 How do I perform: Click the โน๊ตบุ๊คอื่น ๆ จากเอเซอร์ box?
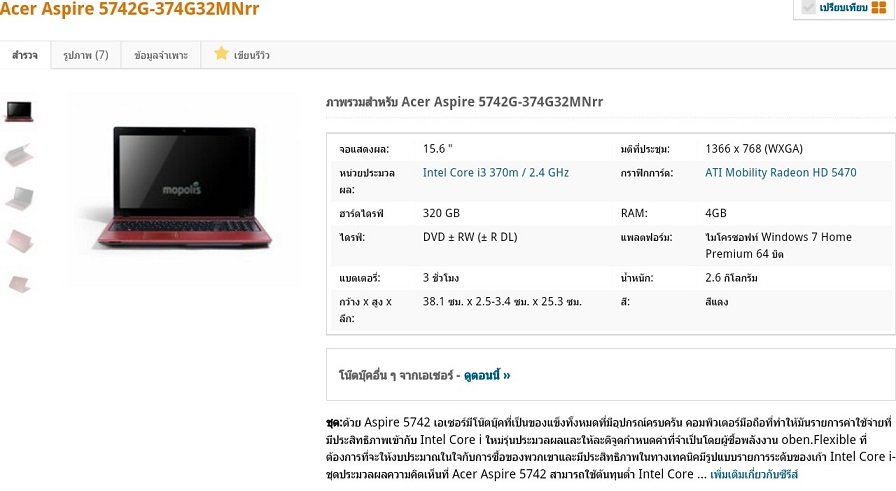point(611,374)
